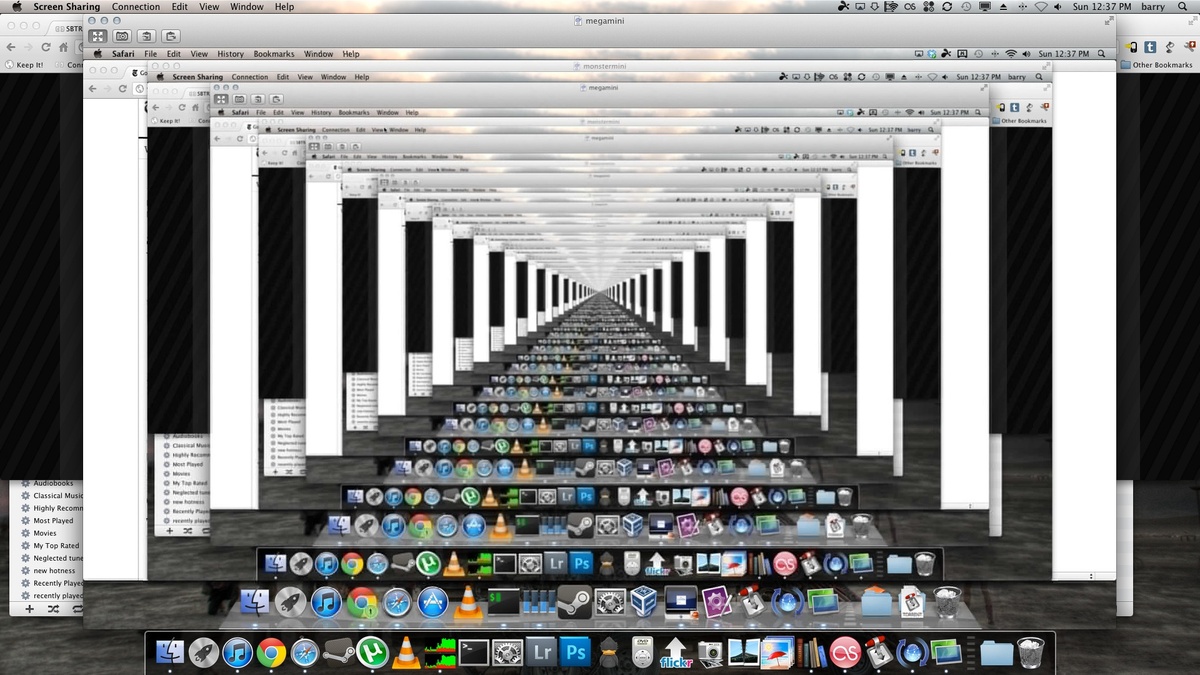Open Finder in second dock from bottom
The width and height of the screenshot is (1200, 675).
[x=257, y=603]
